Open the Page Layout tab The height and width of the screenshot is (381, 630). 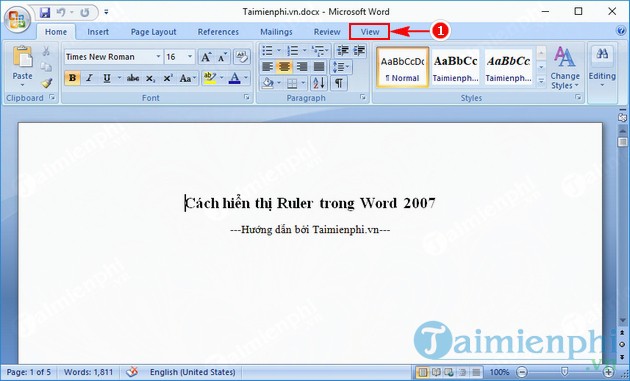point(153,32)
